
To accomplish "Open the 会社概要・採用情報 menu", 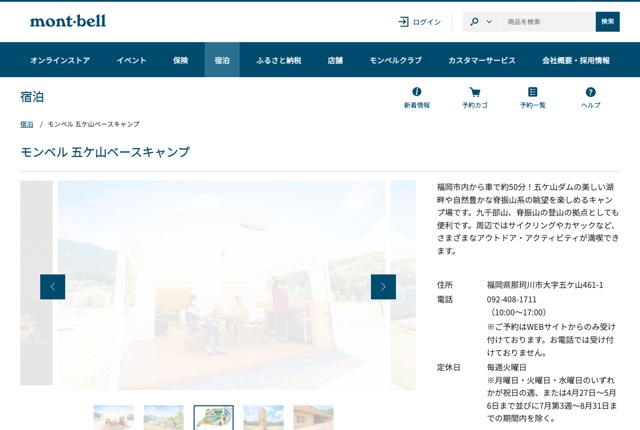I will (576, 60).
